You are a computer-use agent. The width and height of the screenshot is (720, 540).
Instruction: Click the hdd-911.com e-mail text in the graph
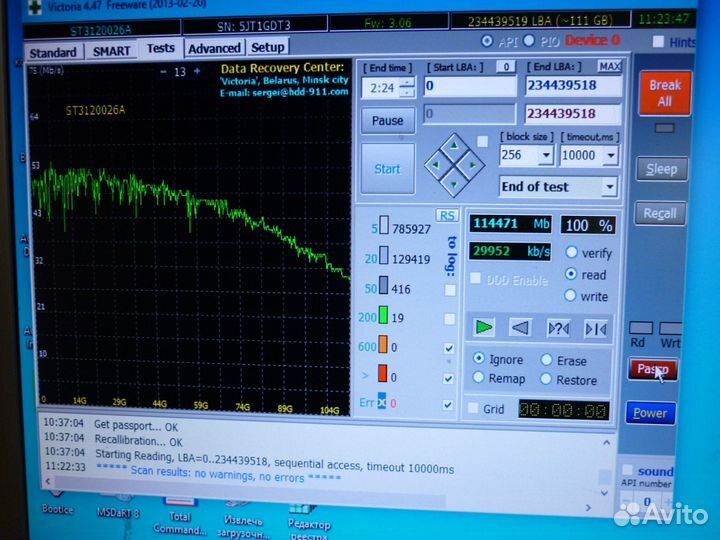click(x=284, y=92)
